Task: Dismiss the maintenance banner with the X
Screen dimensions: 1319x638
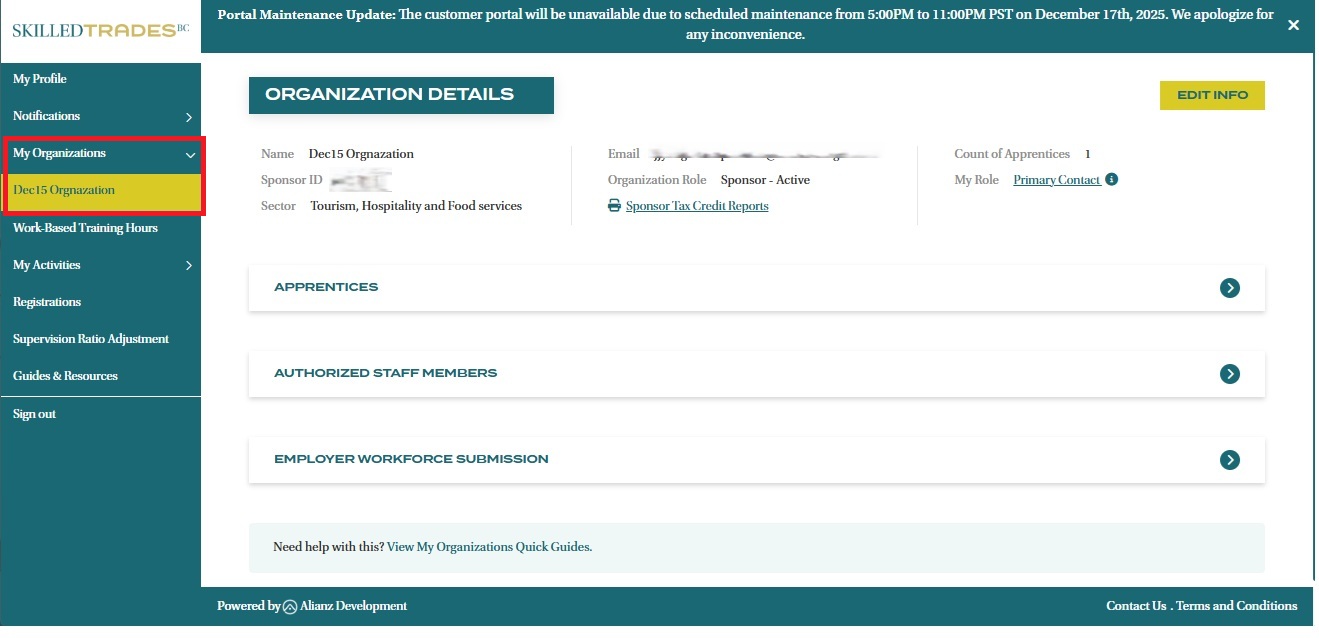Action: coord(1293,25)
